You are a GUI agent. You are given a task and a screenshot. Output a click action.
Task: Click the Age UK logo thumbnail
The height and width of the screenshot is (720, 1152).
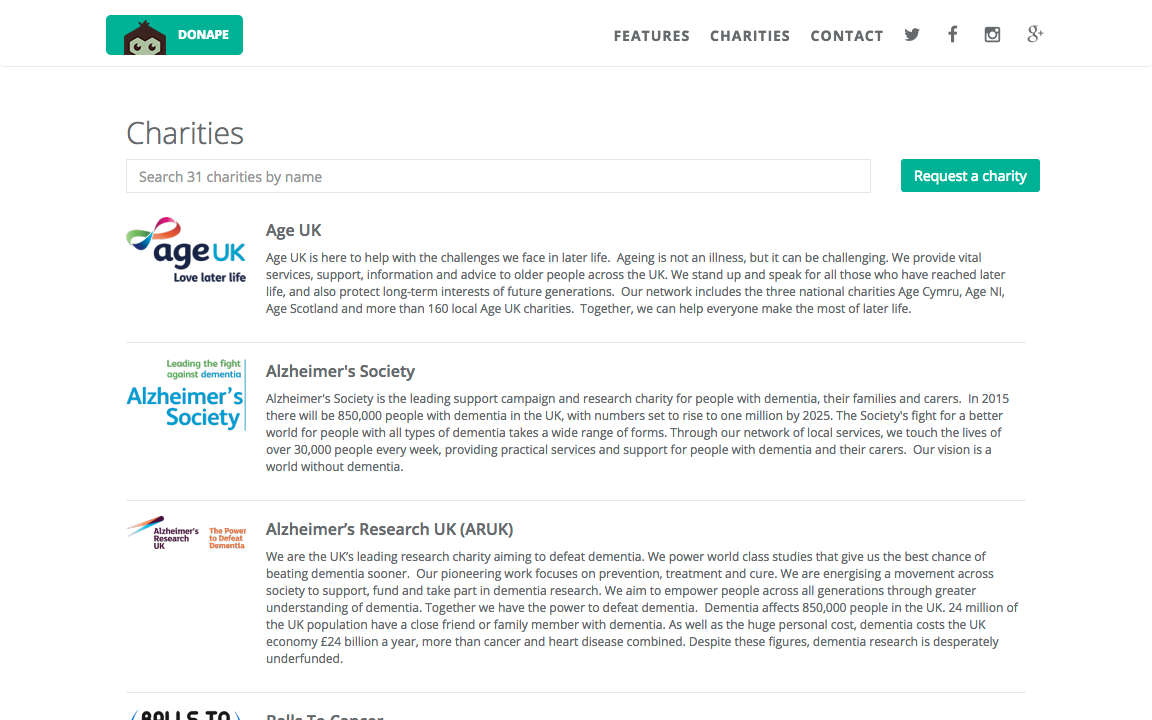[x=186, y=250]
